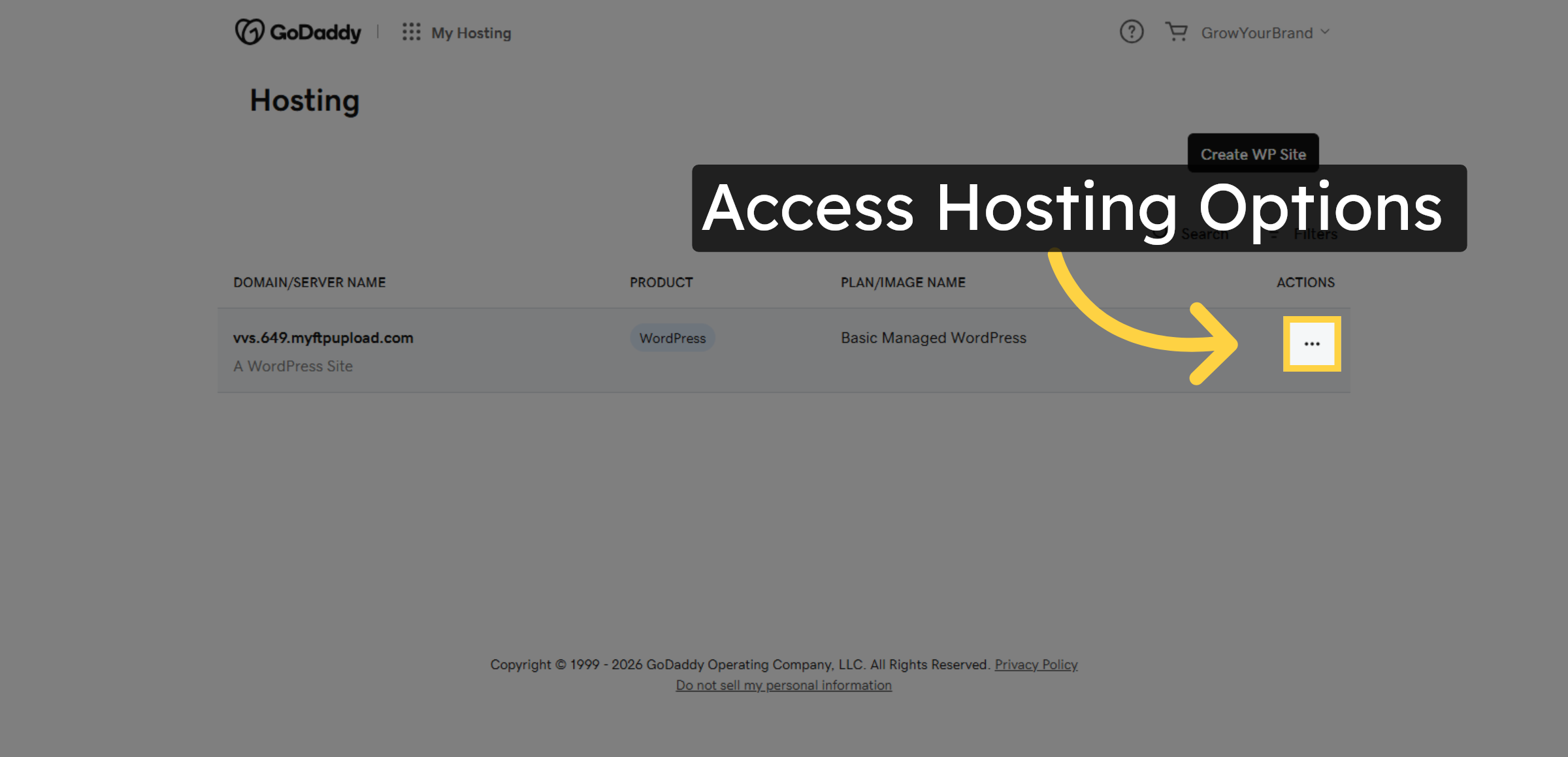Screen dimensions: 1568x757
Task: Open the app launcher grid icon
Action: (x=410, y=31)
